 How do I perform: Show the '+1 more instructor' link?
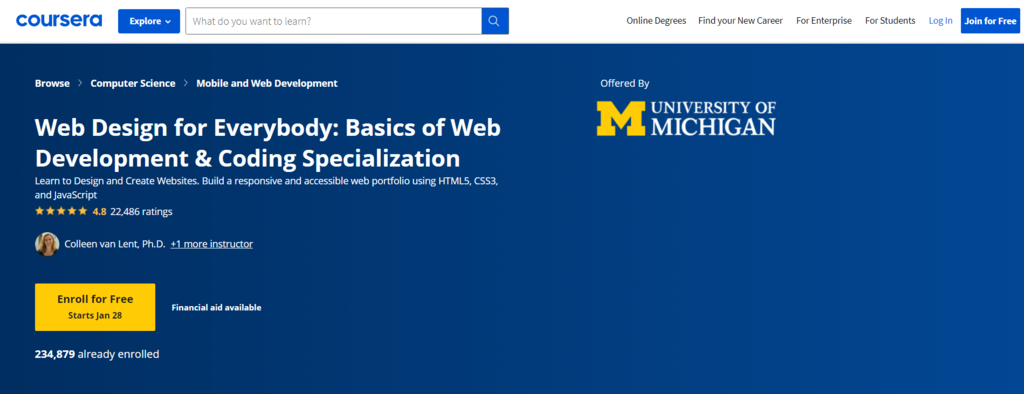212,244
